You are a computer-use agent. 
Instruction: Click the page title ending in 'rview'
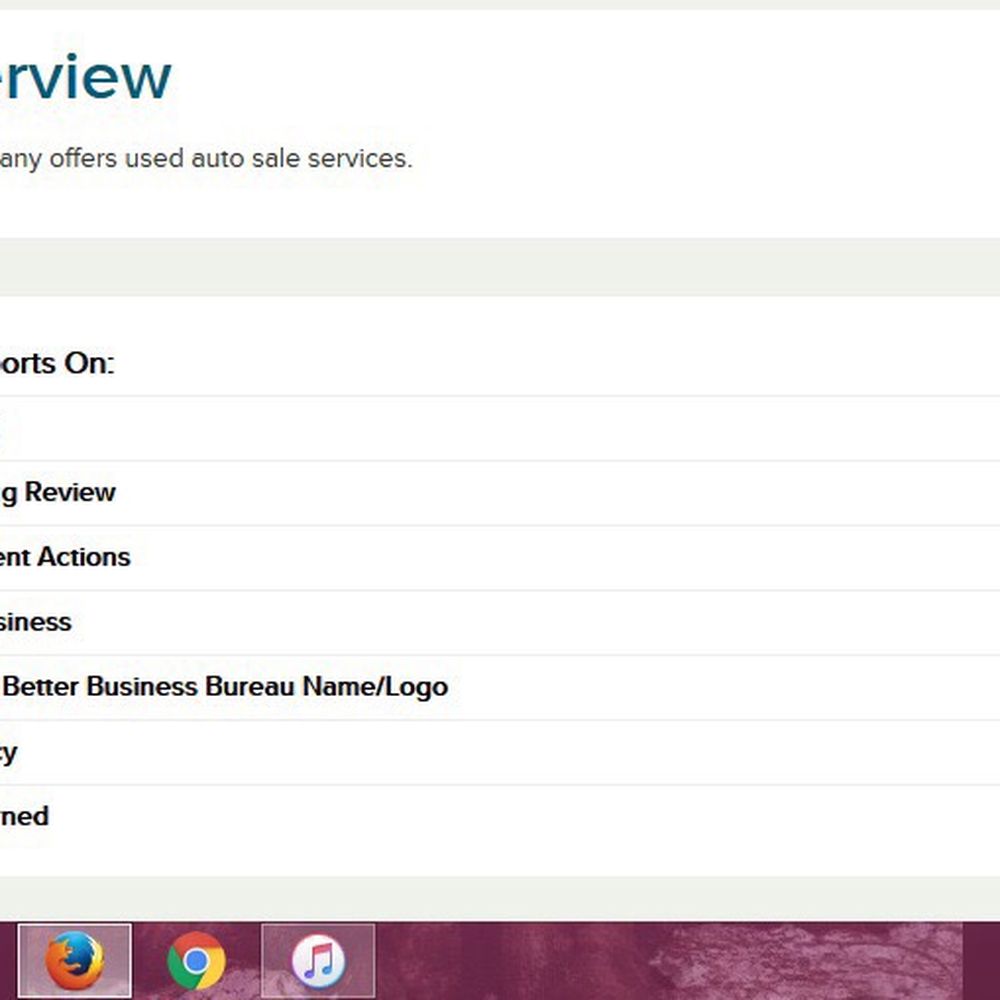[x=85, y=78]
